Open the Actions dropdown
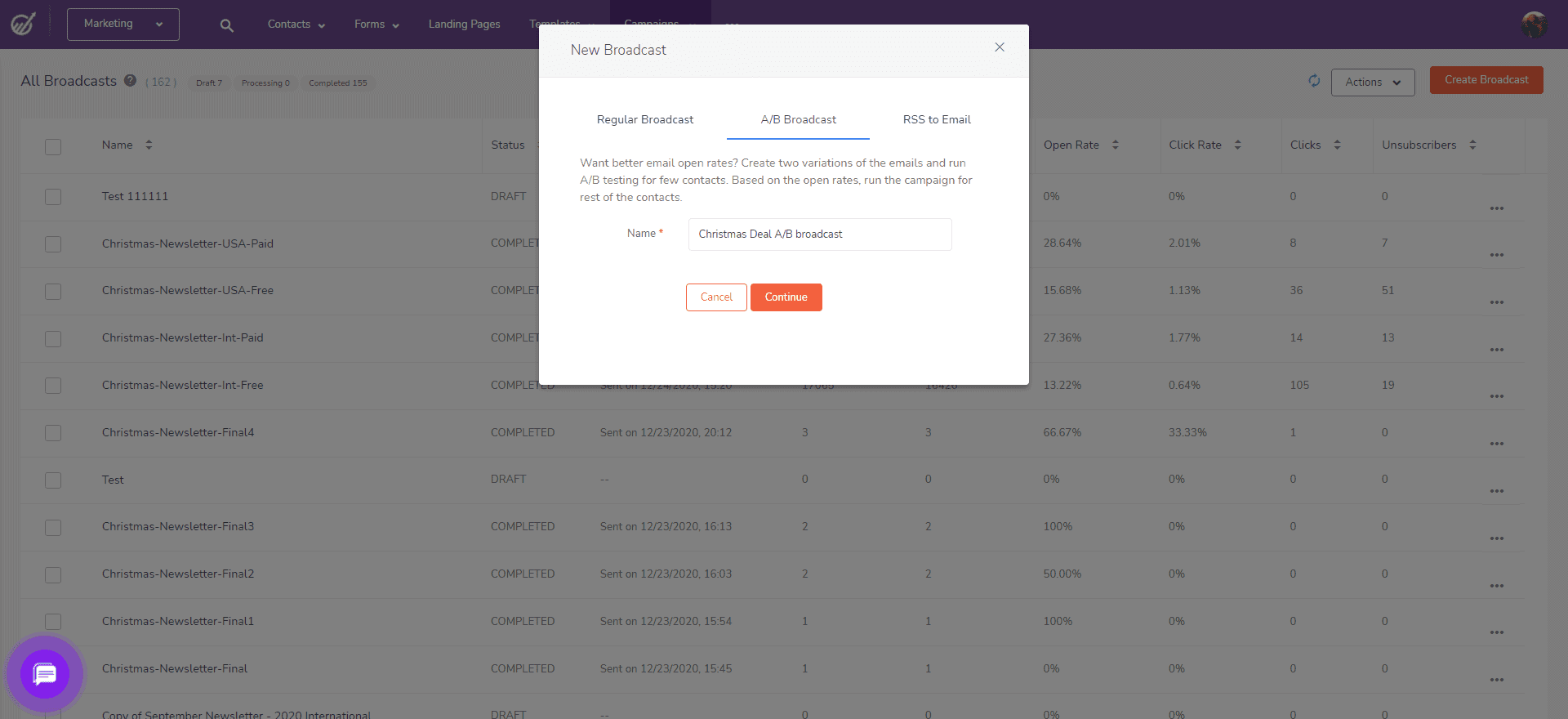1568x719 pixels. (1373, 82)
